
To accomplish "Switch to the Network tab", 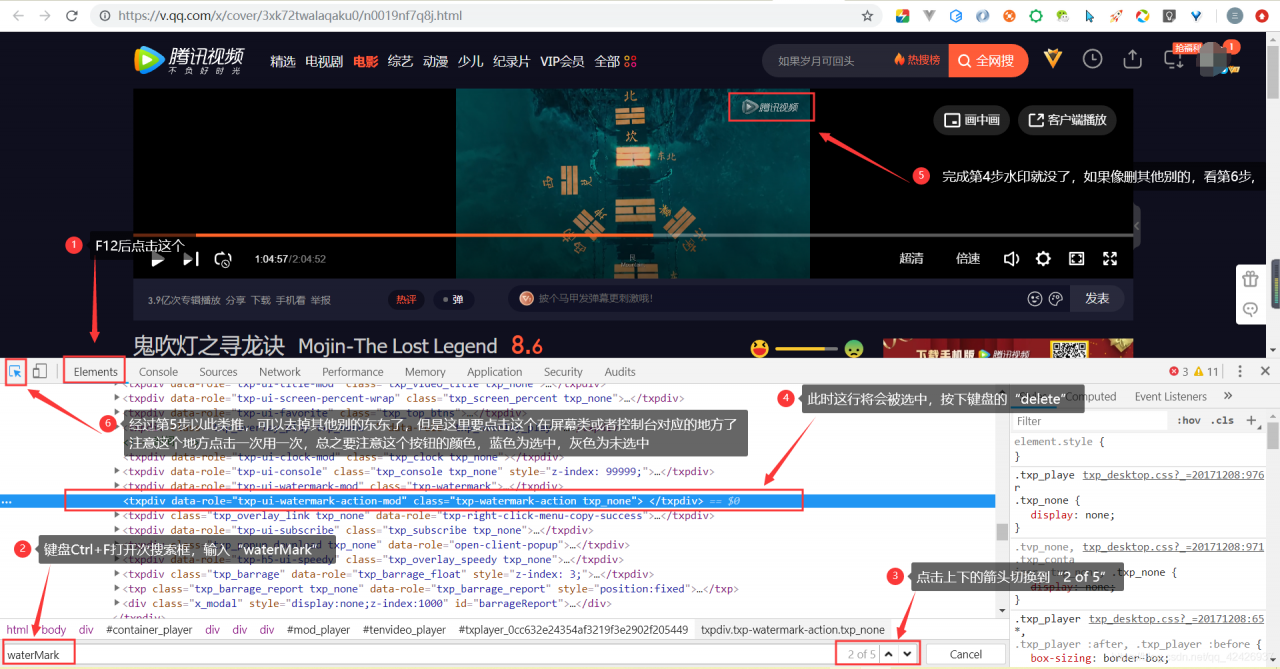I will (280, 372).
